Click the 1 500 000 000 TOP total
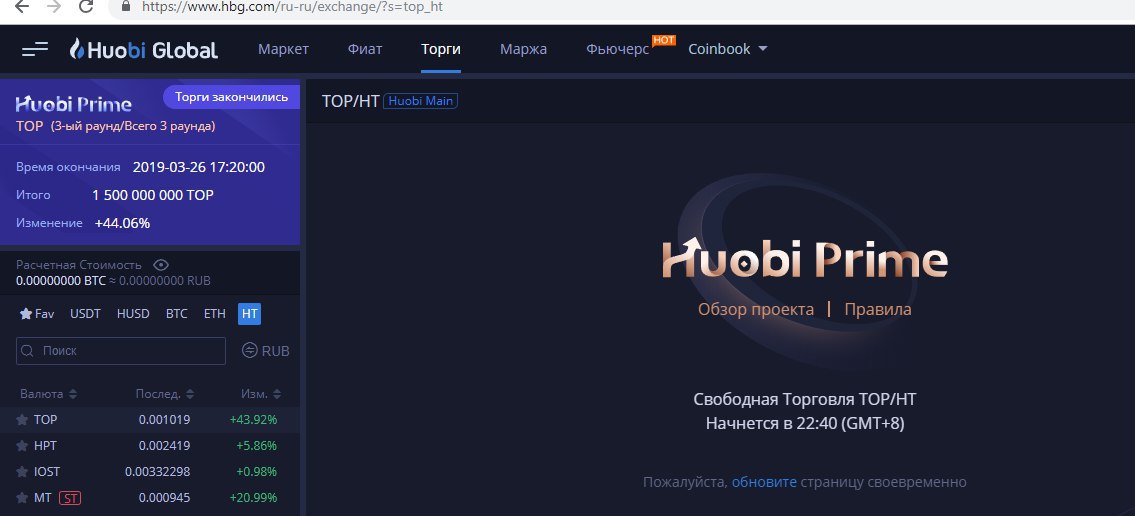1135x516 pixels. 153,195
